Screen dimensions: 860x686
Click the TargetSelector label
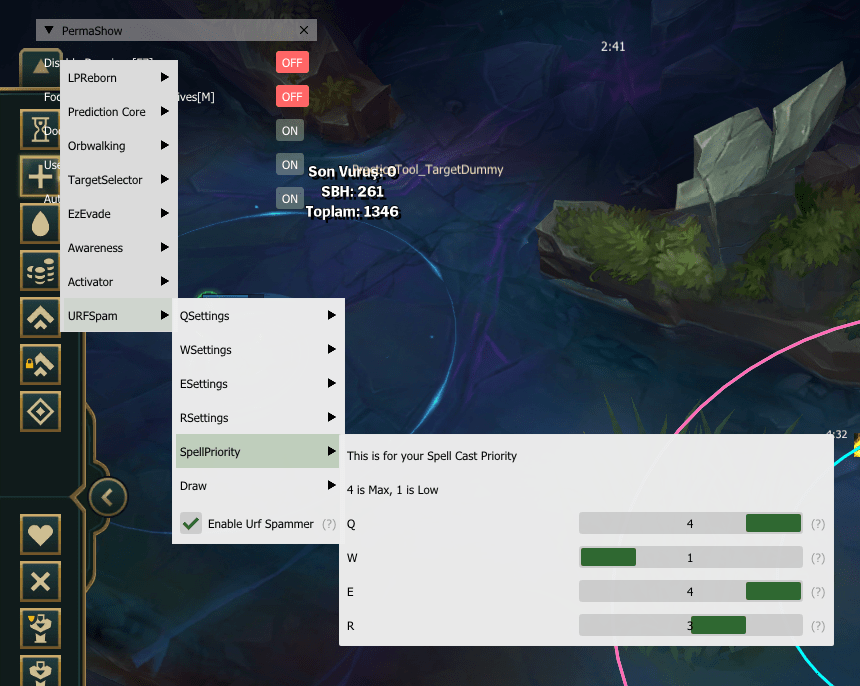[x=105, y=180]
